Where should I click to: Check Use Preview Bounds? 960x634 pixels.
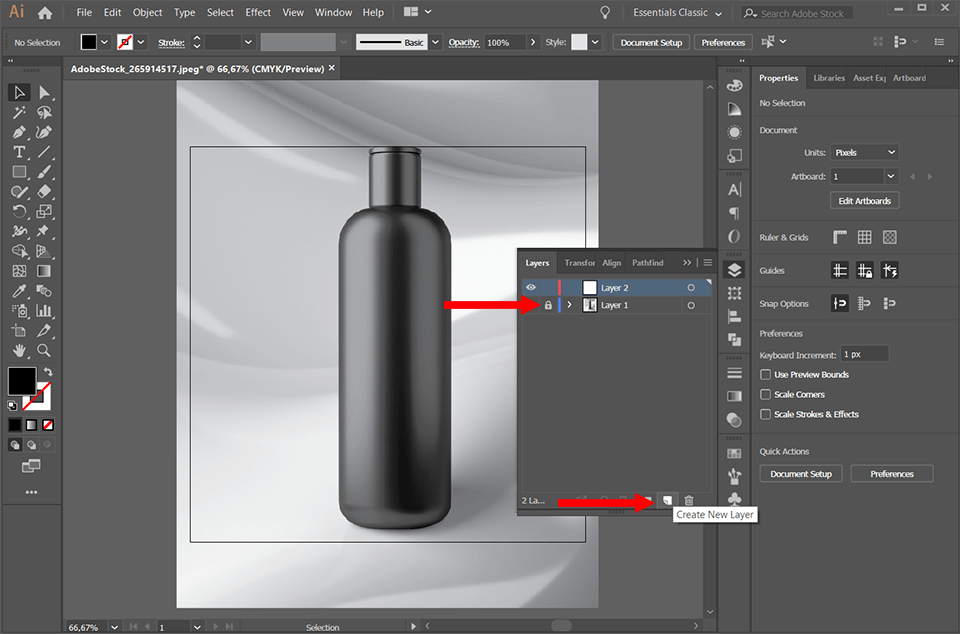click(764, 374)
